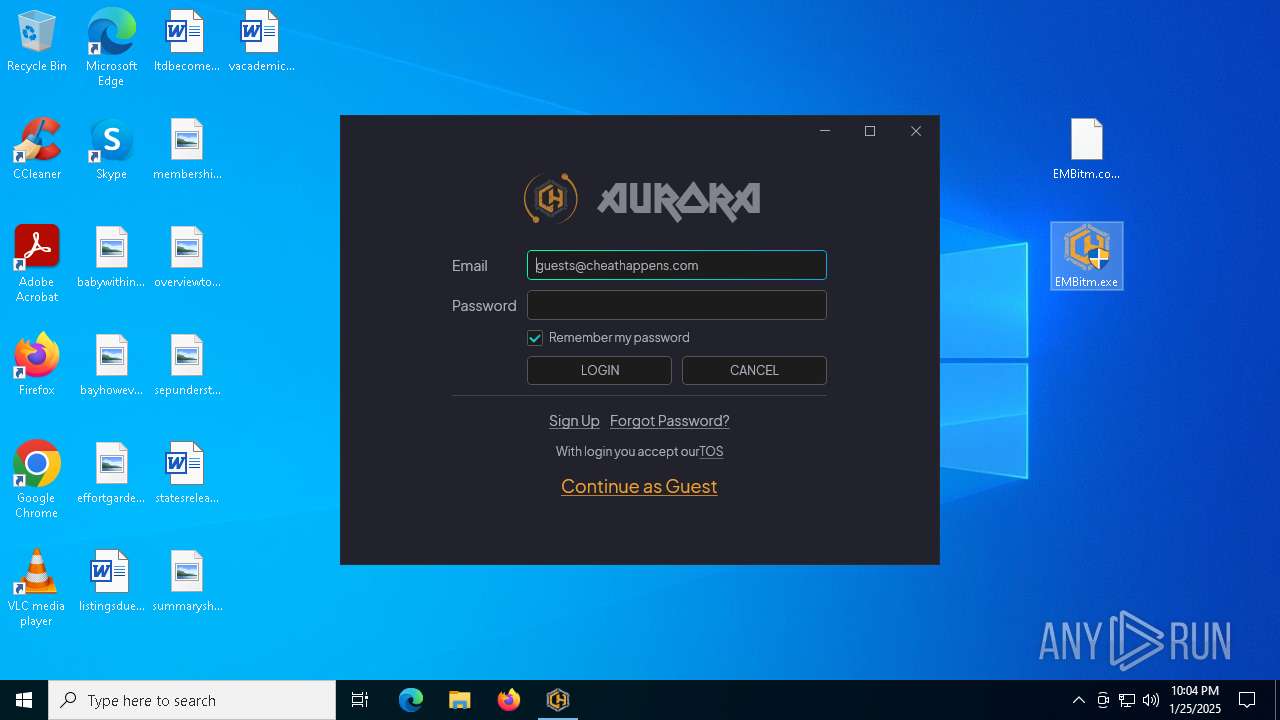Viewport: 1280px width, 720px height.
Task: Open the taskbar clock and date
Action: 1194,700
